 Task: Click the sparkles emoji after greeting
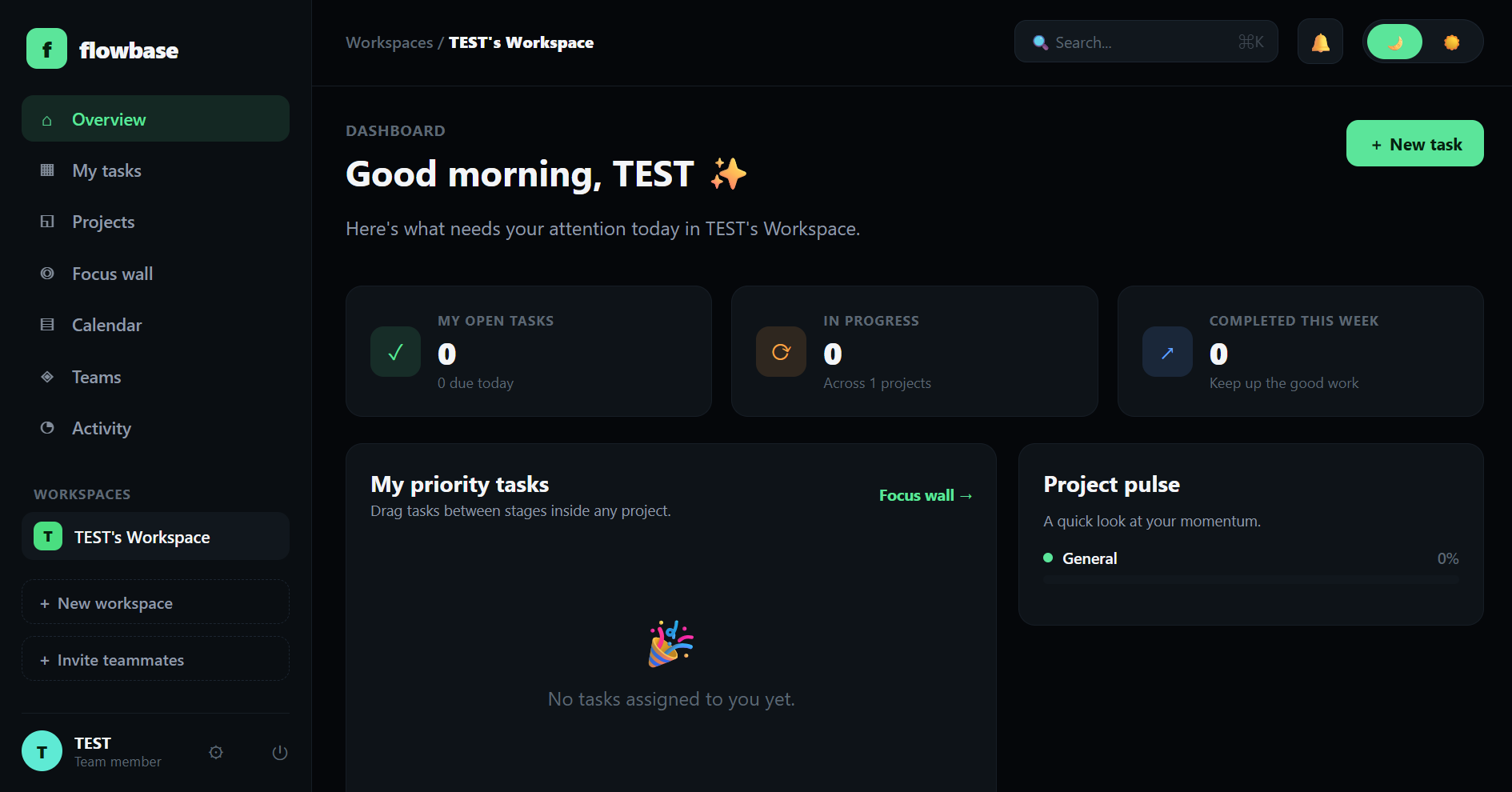pos(728,174)
